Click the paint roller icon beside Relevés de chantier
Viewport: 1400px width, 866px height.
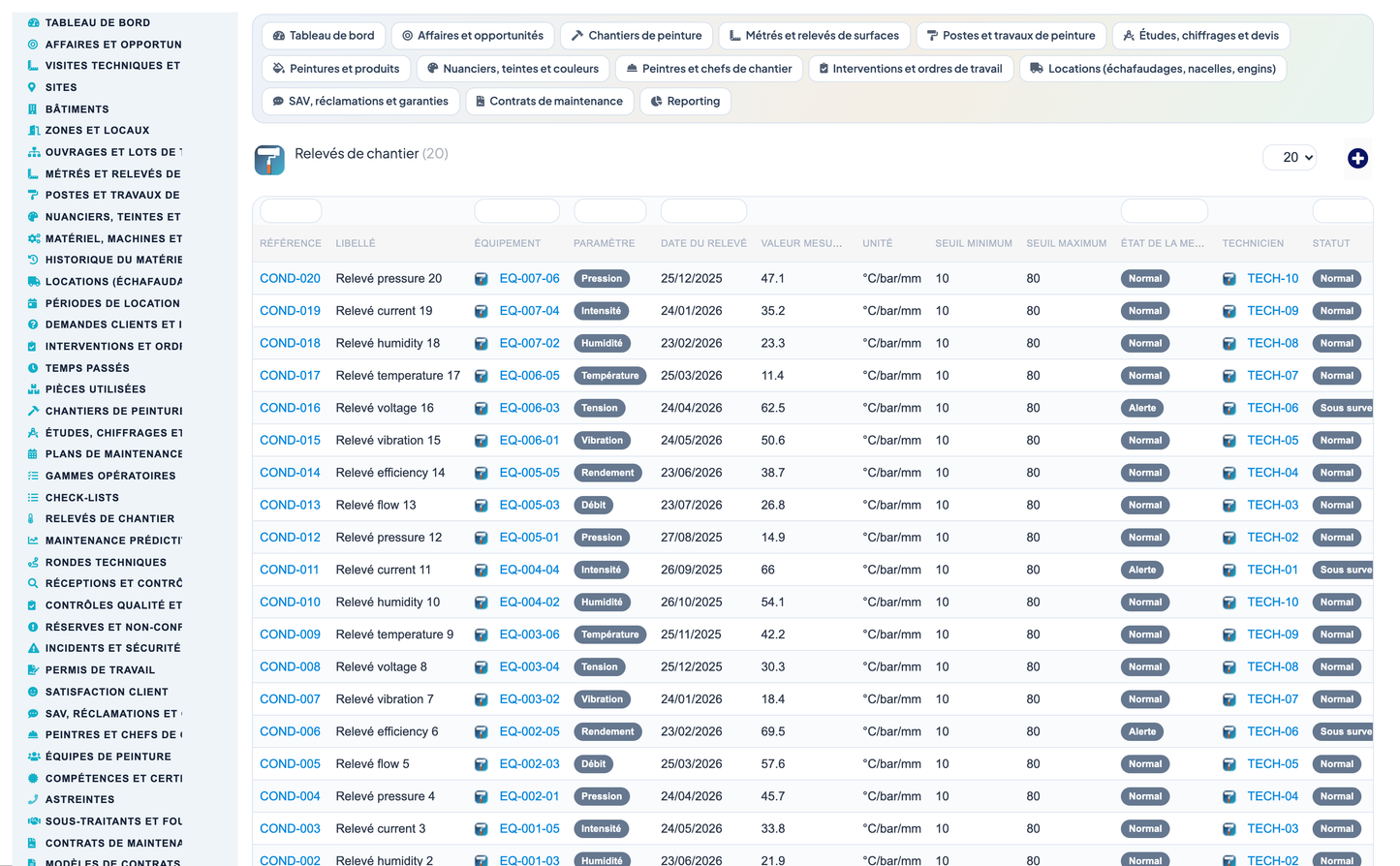click(269, 160)
